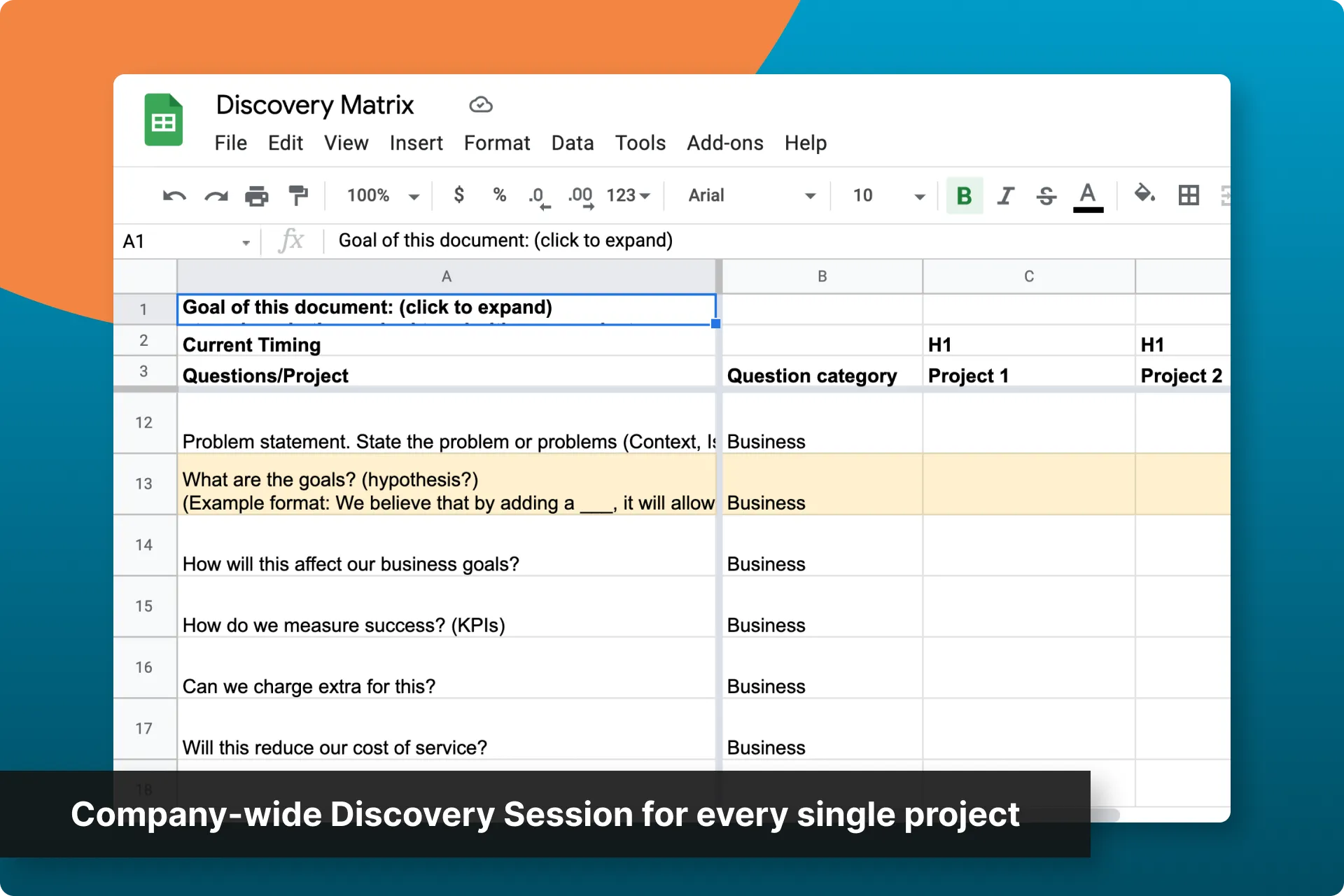Select row 2 header
This screenshot has width=1344, height=896.
(x=145, y=340)
